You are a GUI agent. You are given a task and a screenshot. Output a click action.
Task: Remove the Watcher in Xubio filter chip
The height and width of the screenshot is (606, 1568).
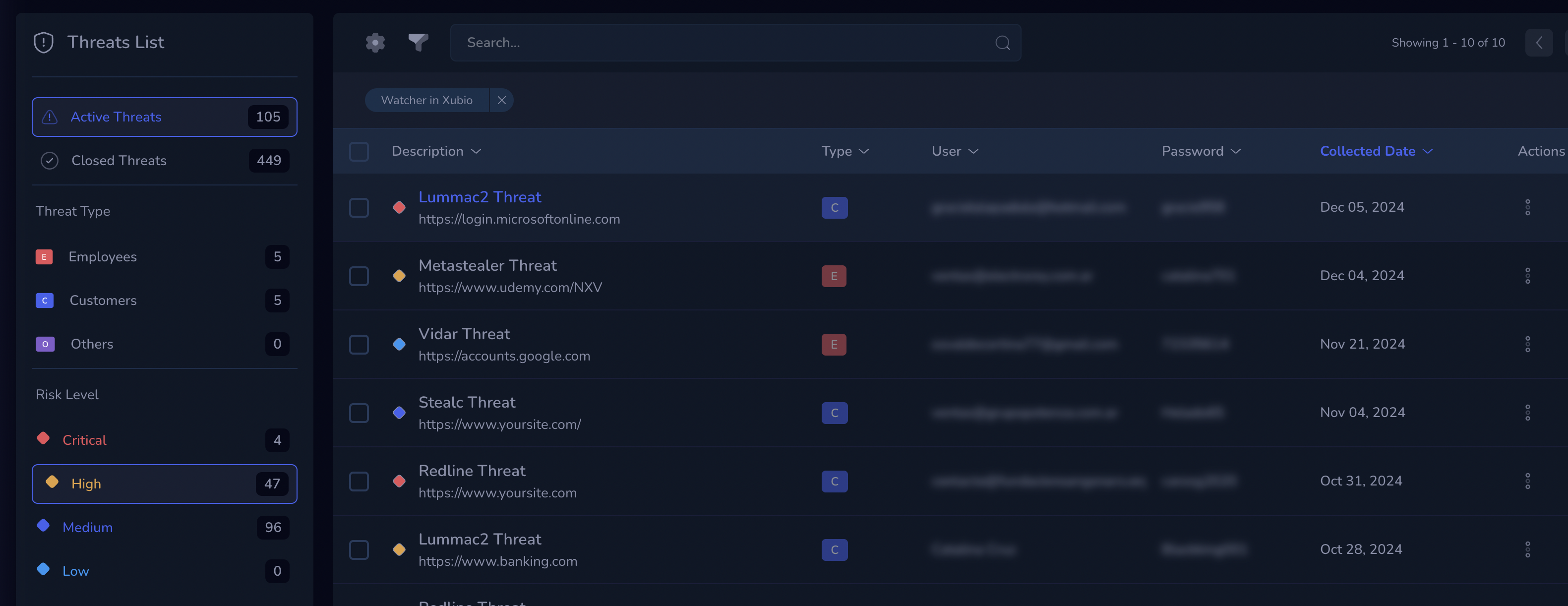(x=501, y=100)
